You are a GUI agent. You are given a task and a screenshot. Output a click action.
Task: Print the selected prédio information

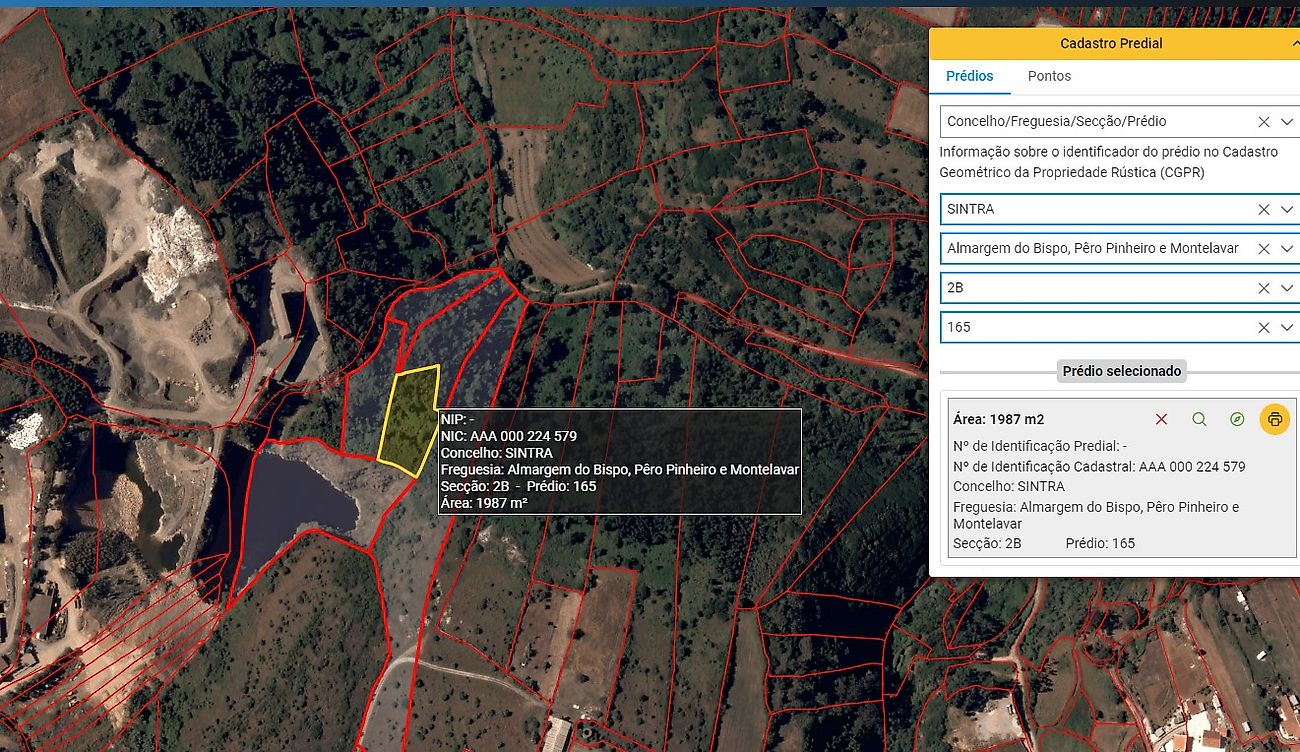(1274, 420)
